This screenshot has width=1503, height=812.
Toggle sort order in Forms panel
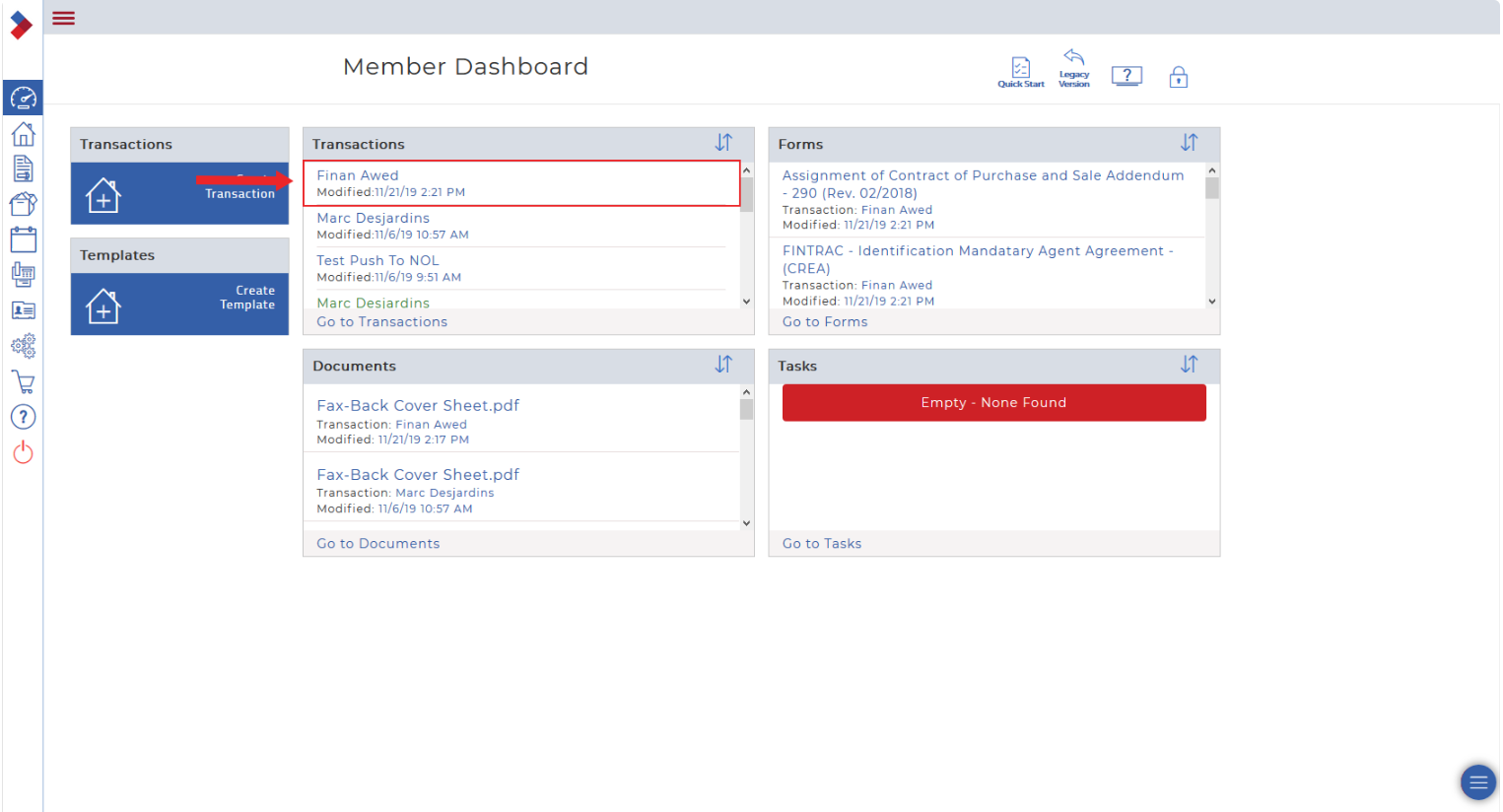click(1189, 143)
